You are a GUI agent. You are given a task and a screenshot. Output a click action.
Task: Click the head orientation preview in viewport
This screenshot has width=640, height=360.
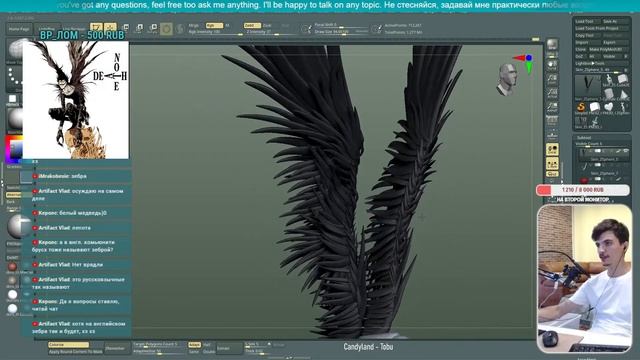[x=506, y=79]
